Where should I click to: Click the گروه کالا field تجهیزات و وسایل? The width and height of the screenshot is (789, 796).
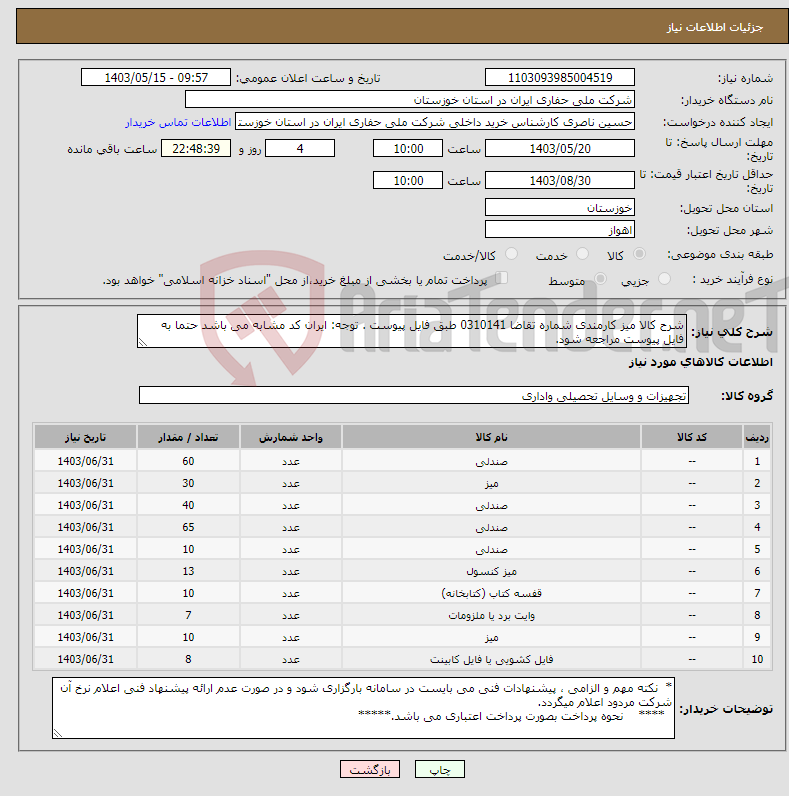pos(414,395)
